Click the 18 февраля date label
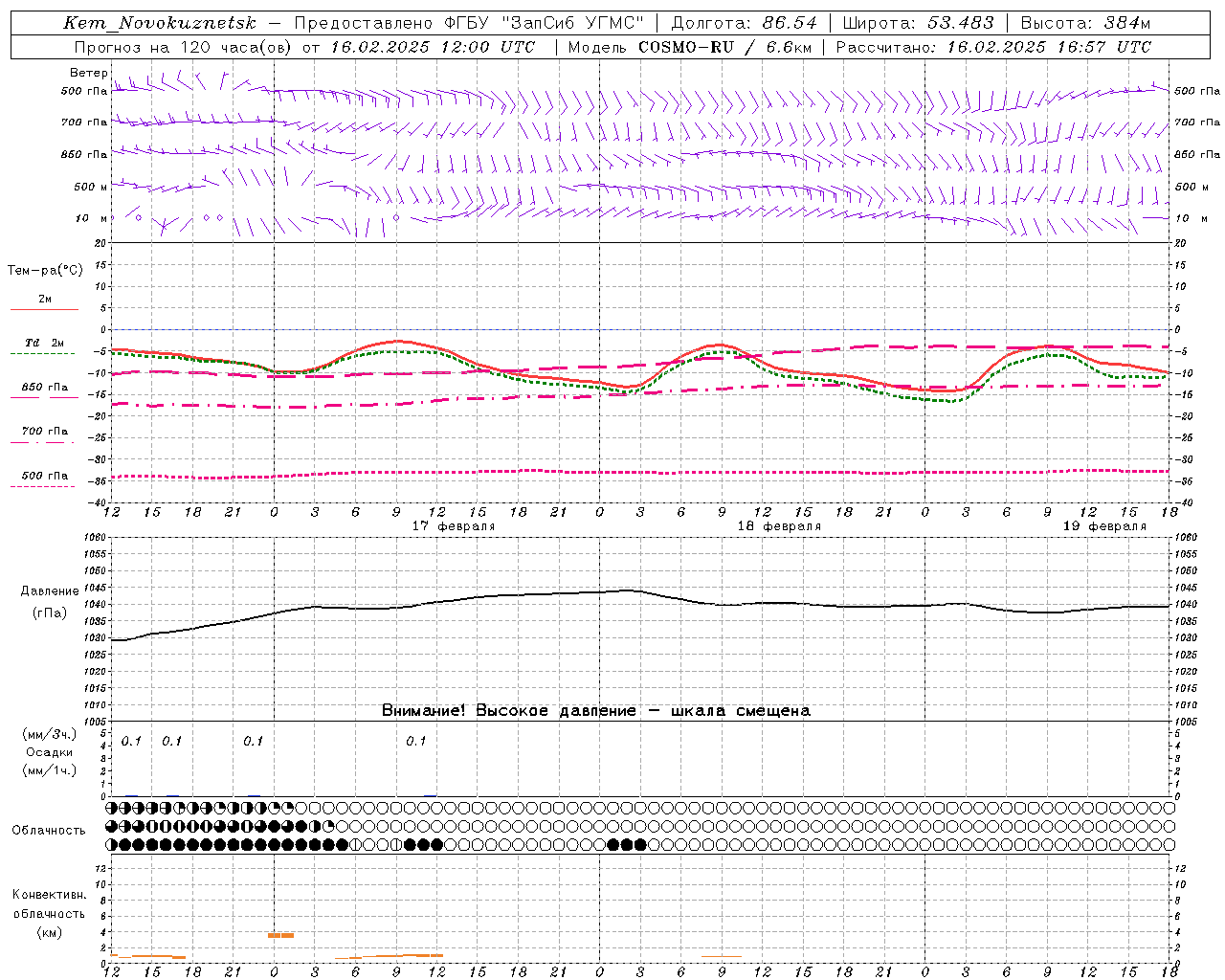 (779, 526)
